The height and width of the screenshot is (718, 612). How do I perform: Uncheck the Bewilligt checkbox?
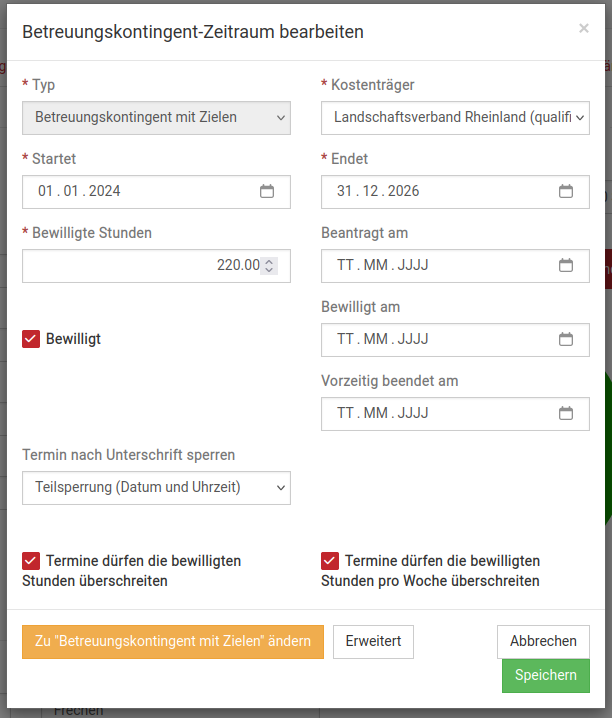[31, 339]
